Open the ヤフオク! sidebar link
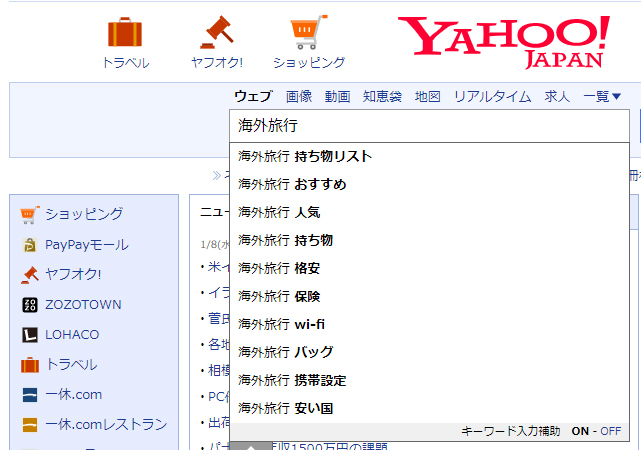The width and height of the screenshot is (641, 450). tap(73, 274)
